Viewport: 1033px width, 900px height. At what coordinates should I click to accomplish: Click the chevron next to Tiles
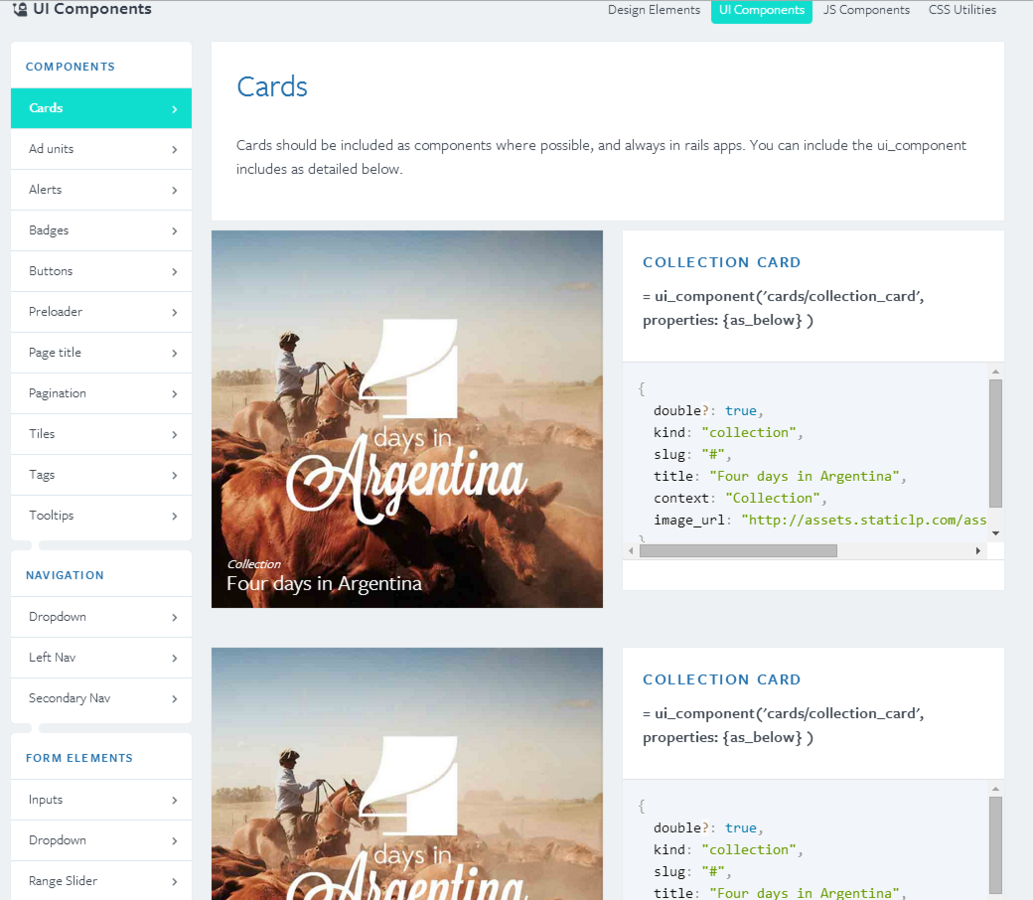click(x=175, y=435)
